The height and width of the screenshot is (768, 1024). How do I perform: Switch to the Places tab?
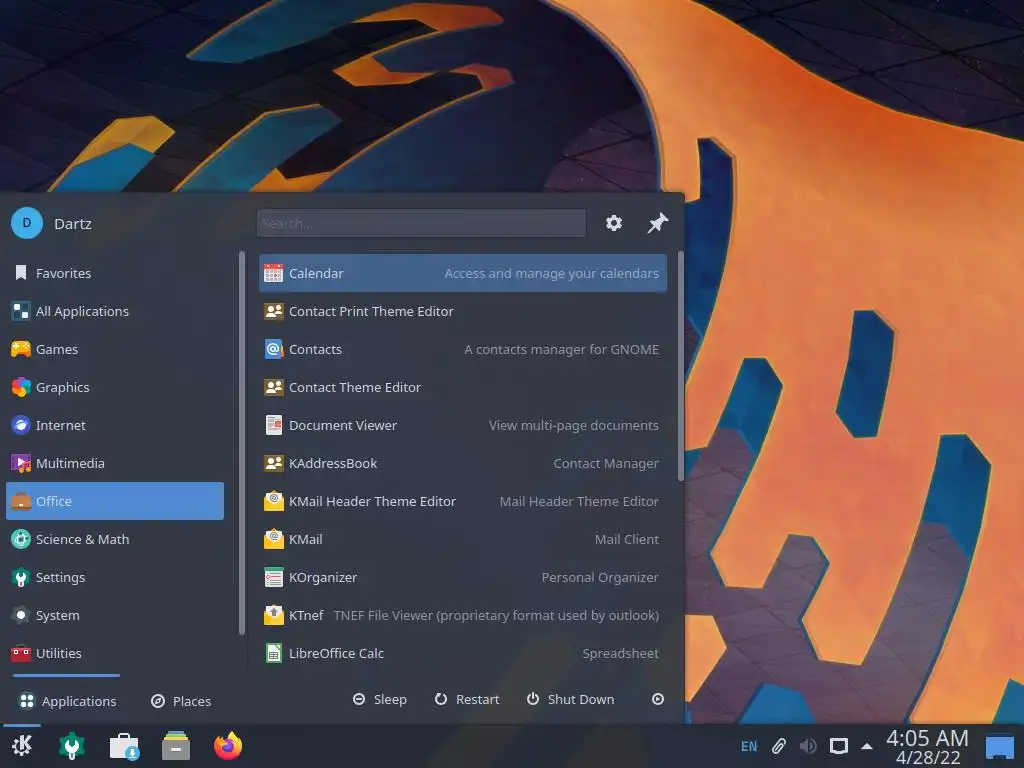pyautogui.click(x=181, y=701)
